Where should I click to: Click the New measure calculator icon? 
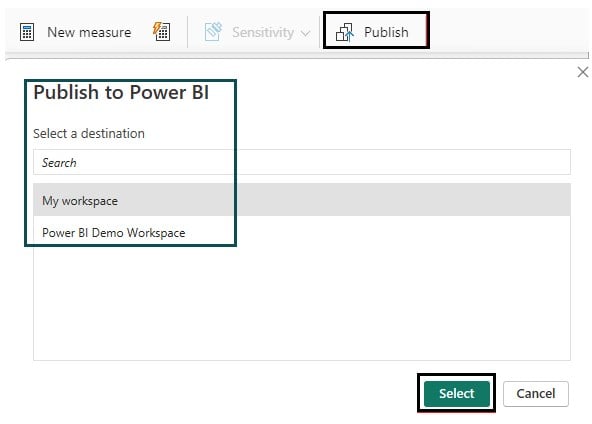pos(27,32)
